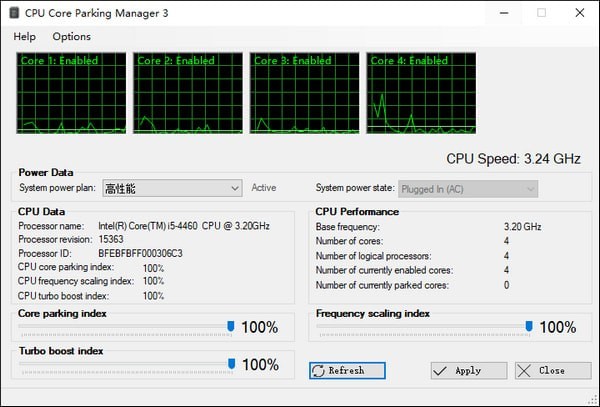The height and width of the screenshot is (407, 600).
Task: Expand the System power plan dropdown
Action: pyautogui.click(x=234, y=188)
